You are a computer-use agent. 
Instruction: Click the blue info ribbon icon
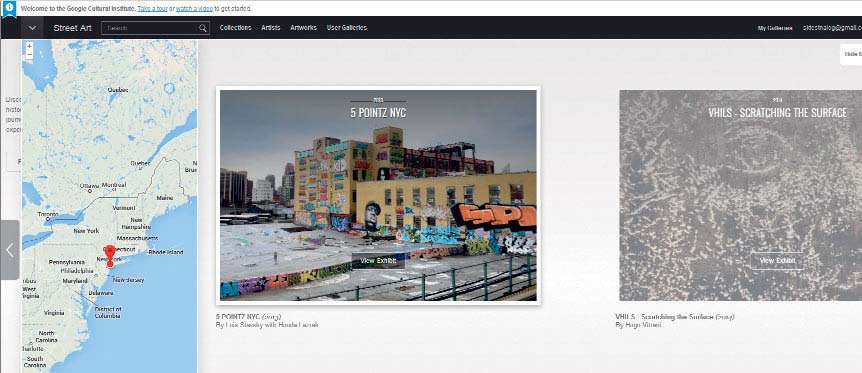(x=9, y=9)
